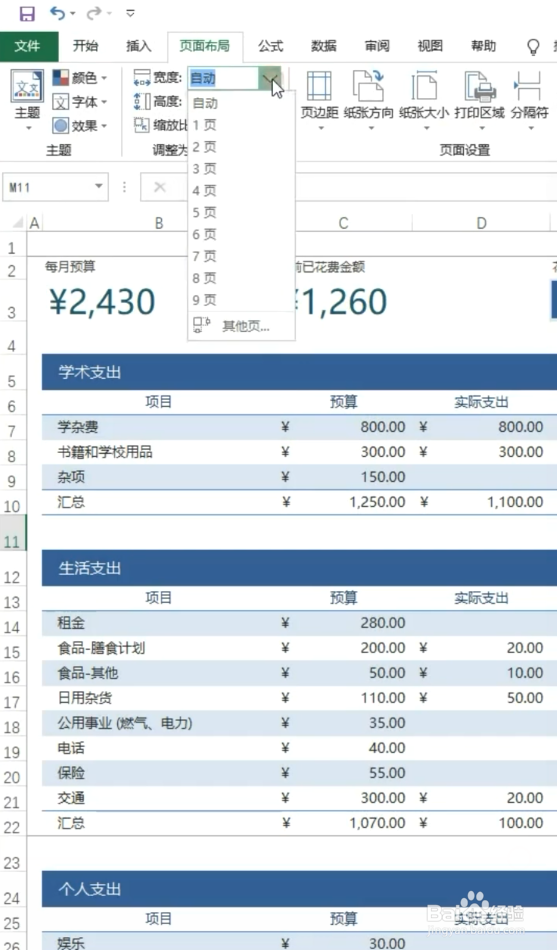Choose 8 页 in the width list

pos(241,278)
